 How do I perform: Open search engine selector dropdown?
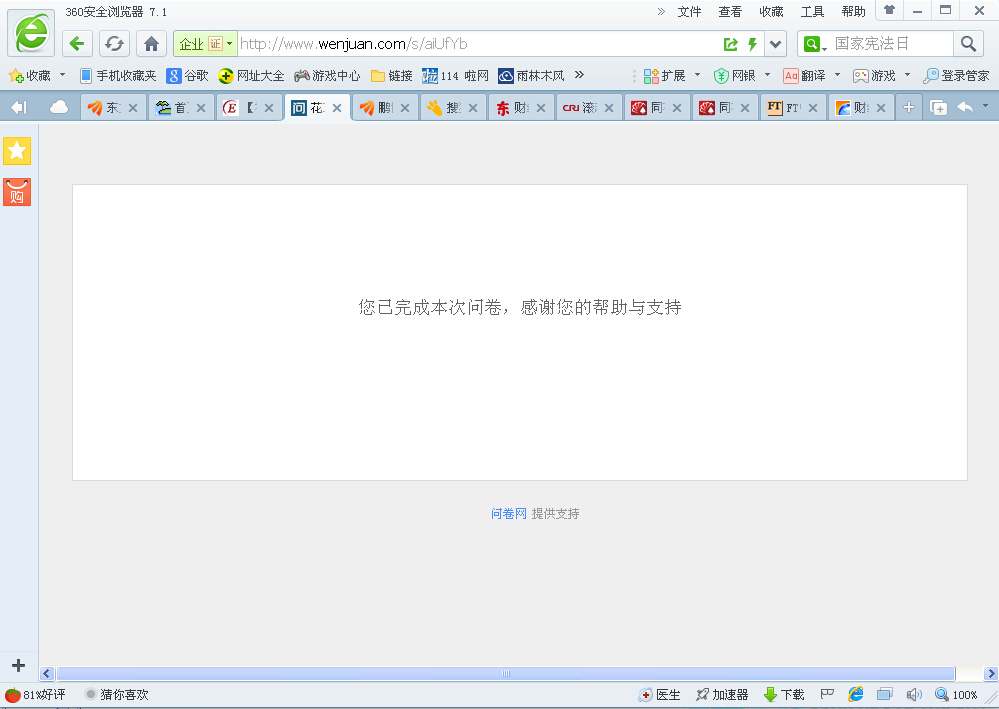[x=815, y=44]
